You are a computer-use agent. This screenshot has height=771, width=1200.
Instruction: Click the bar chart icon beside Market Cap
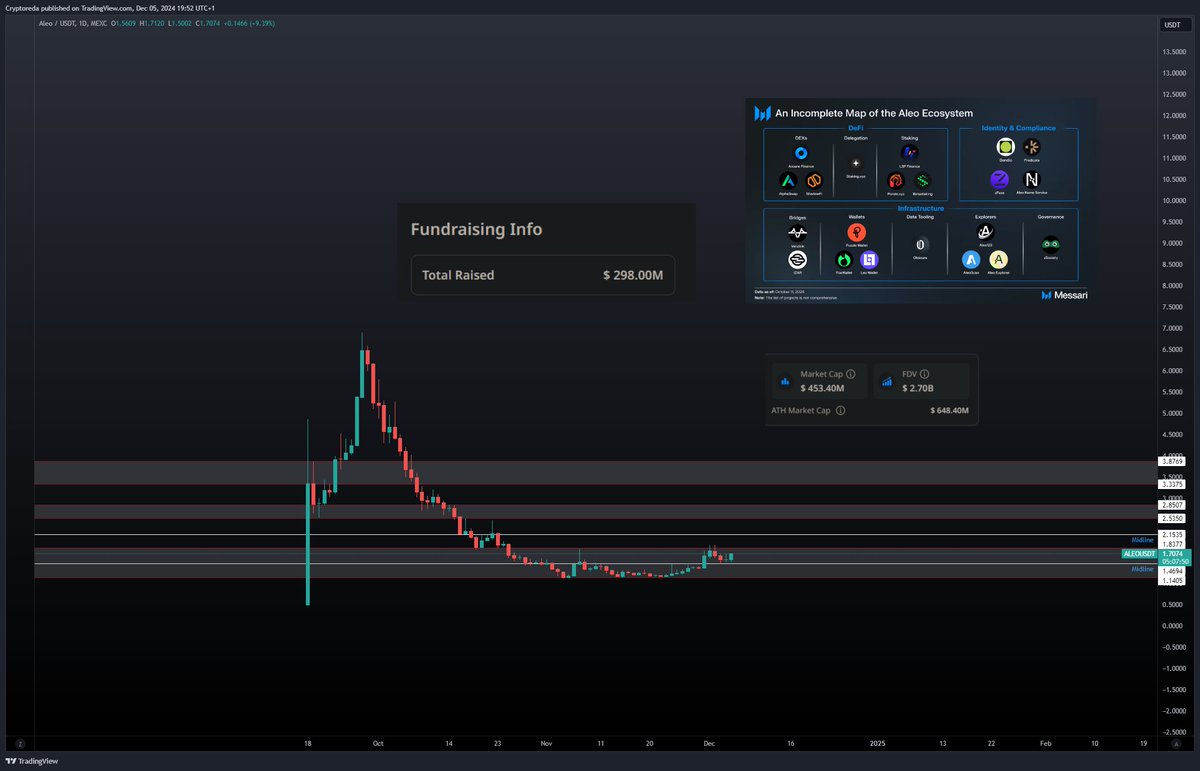point(785,381)
